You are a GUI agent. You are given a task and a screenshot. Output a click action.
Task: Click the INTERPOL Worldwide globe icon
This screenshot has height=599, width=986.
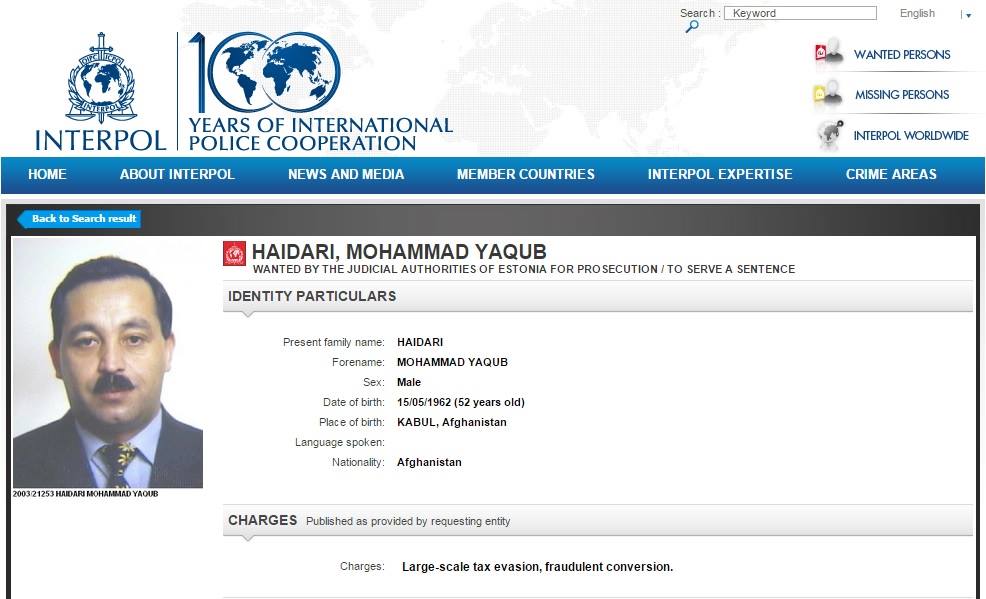pos(830,135)
